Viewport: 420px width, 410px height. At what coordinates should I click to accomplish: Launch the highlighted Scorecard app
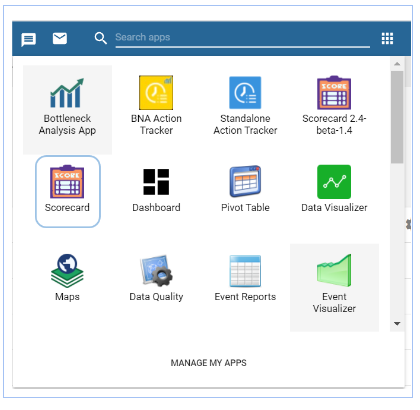(68, 192)
